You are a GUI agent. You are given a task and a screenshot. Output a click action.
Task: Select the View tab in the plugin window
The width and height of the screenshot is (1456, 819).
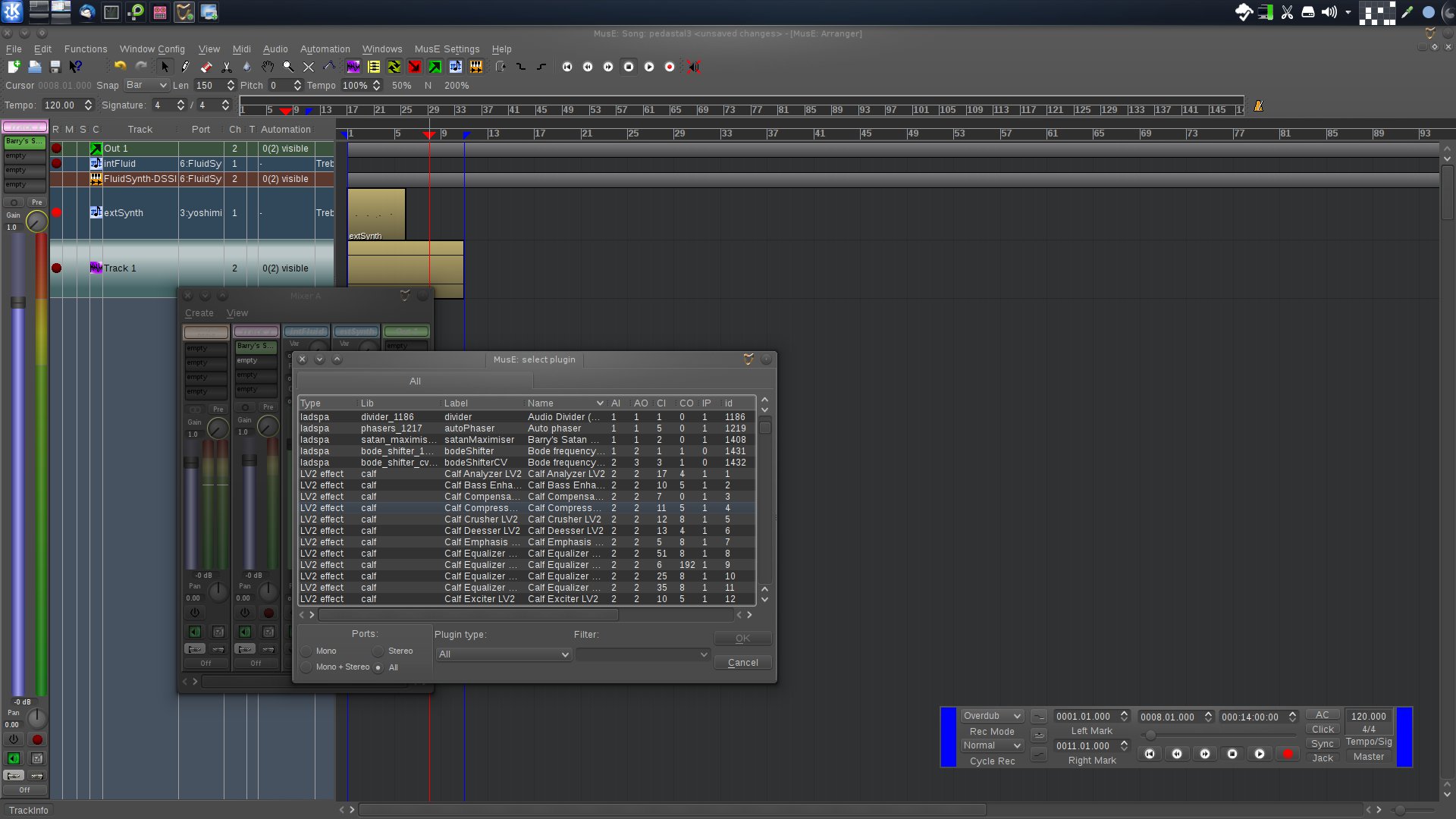[x=237, y=313]
